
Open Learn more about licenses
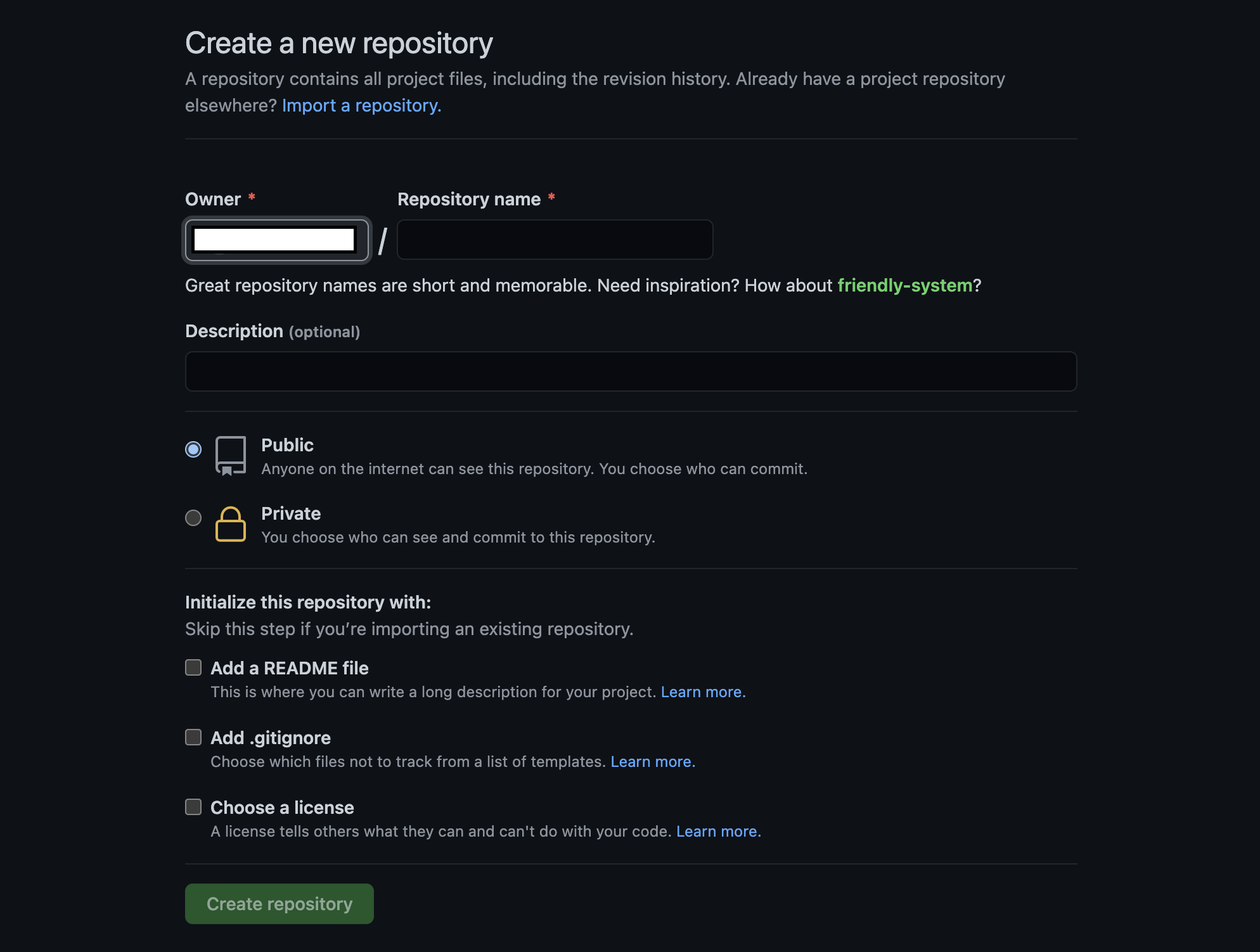tap(718, 831)
